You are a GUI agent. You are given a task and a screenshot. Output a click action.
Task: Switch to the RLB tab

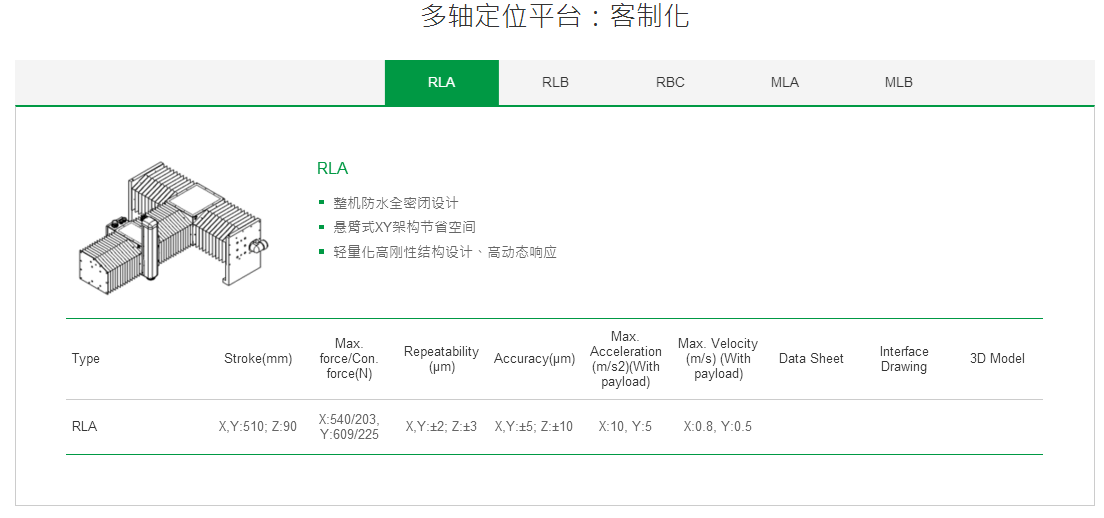(555, 82)
